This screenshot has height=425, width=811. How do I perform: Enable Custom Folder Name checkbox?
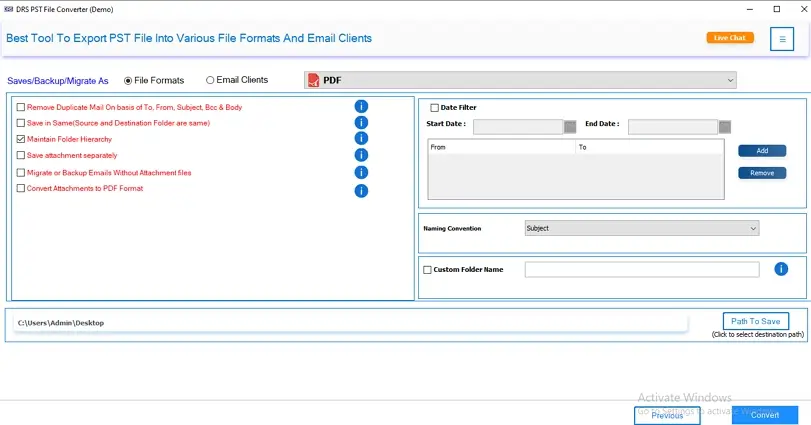point(427,270)
